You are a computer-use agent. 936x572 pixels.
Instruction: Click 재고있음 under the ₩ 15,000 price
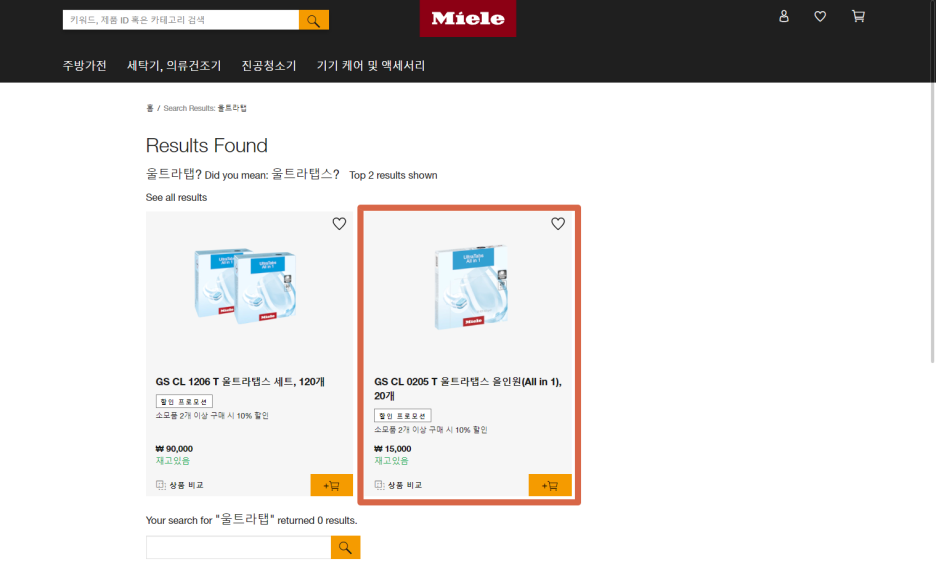[391, 461]
